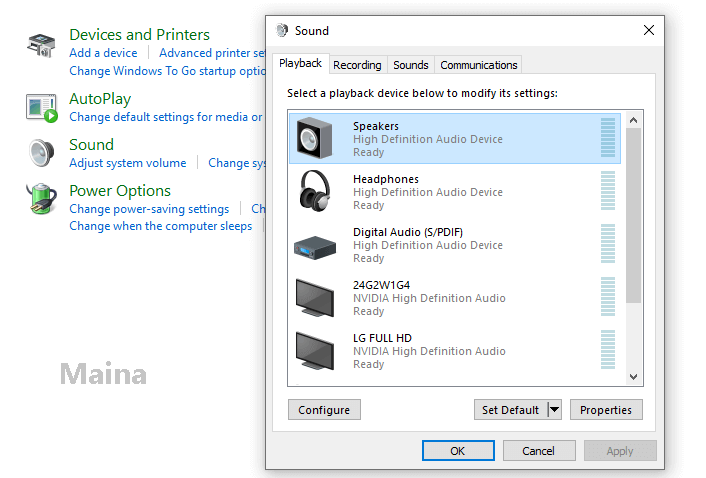Open the Advanced printer setup link
The width and height of the screenshot is (706, 478).
point(212,53)
